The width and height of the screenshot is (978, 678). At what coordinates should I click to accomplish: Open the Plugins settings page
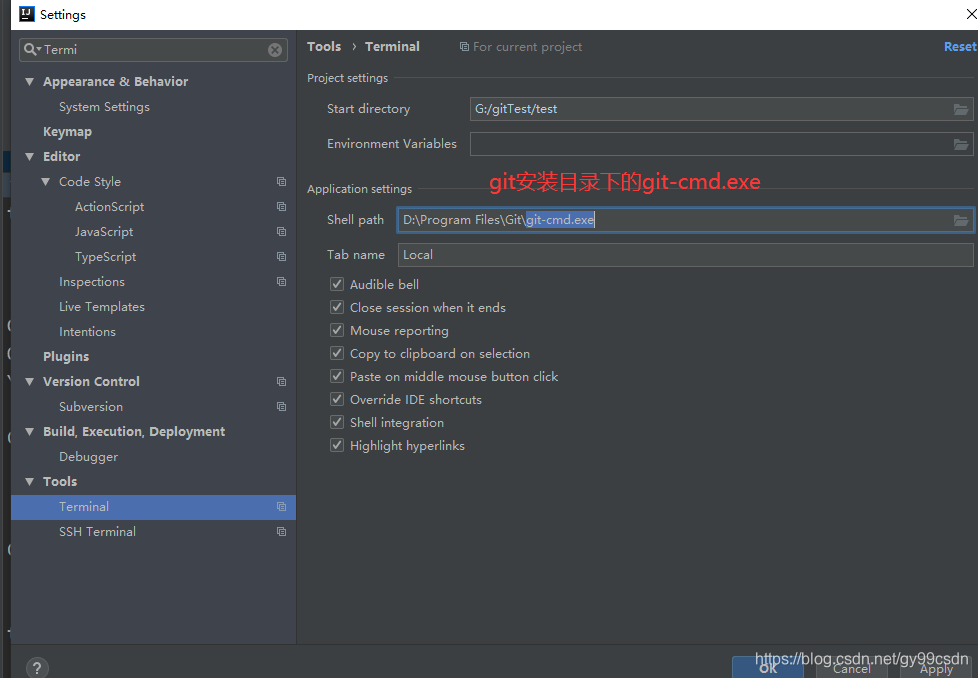tap(66, 357)
